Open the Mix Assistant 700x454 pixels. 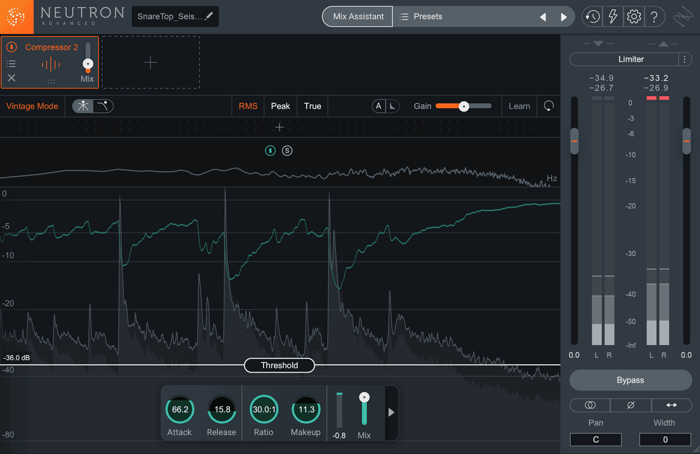[358, 17]
